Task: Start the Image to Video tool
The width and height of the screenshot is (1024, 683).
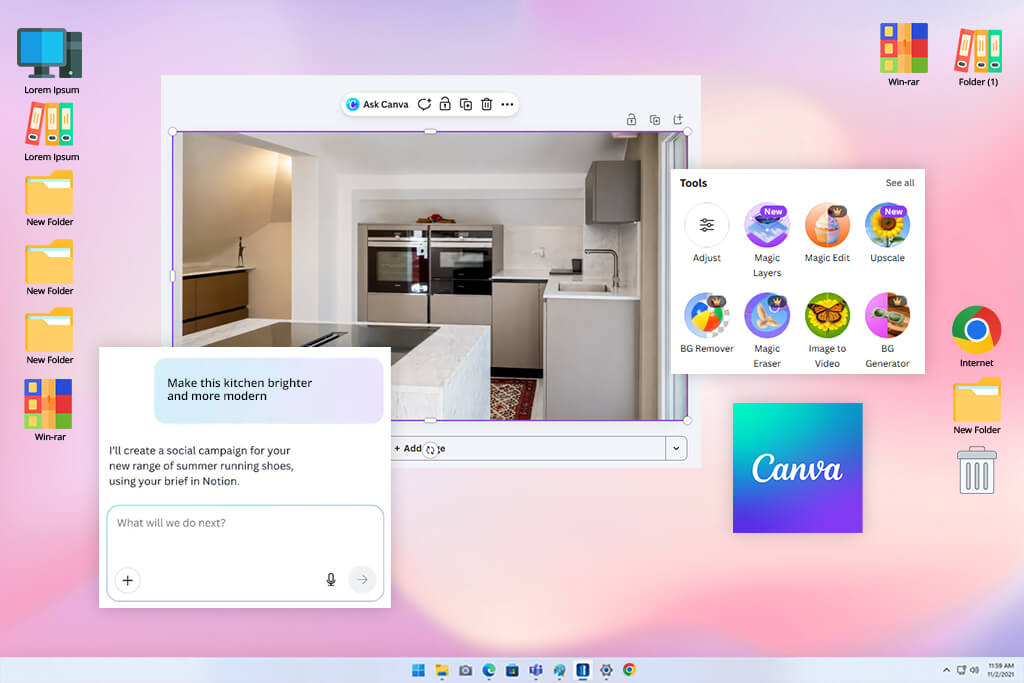Action: (x=827, y=330)
